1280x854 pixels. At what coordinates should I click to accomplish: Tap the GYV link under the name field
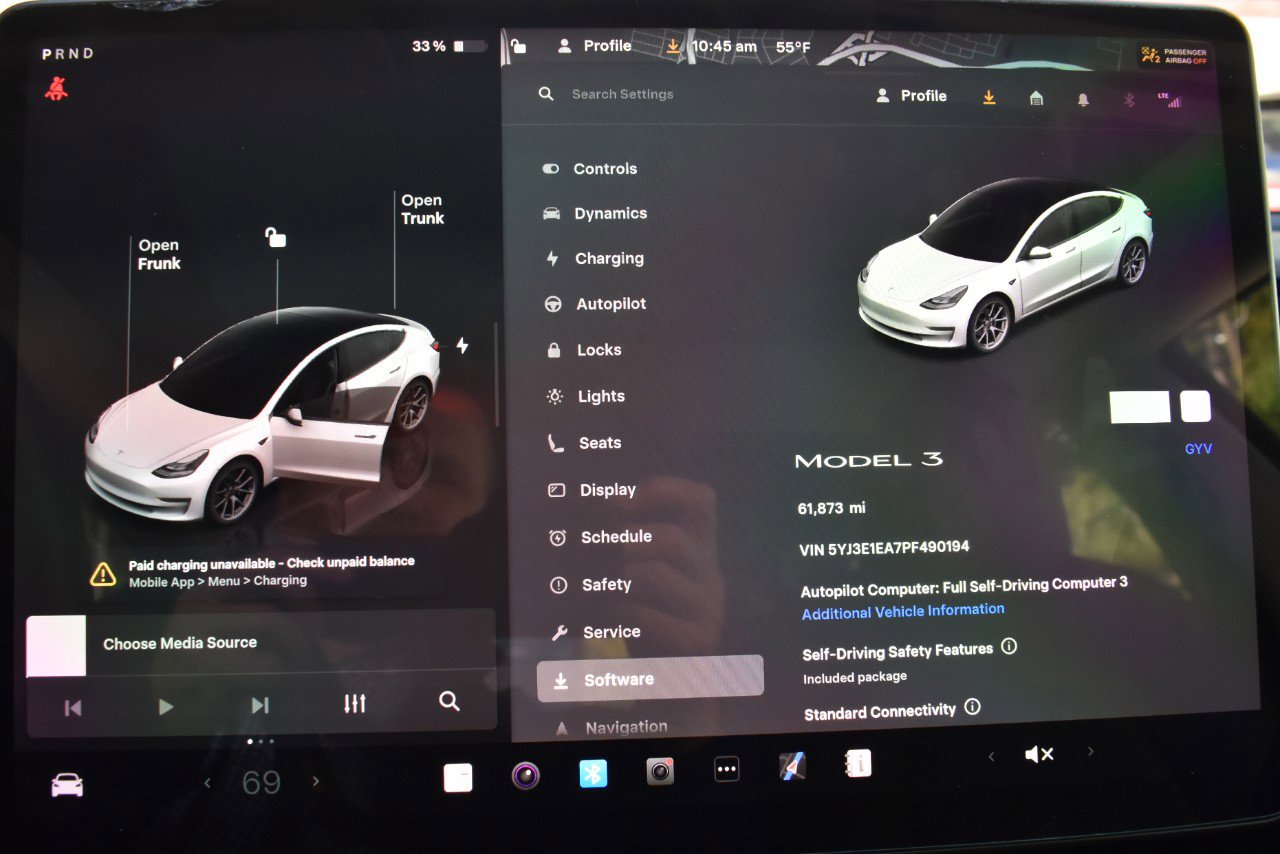click(1198, 449)
